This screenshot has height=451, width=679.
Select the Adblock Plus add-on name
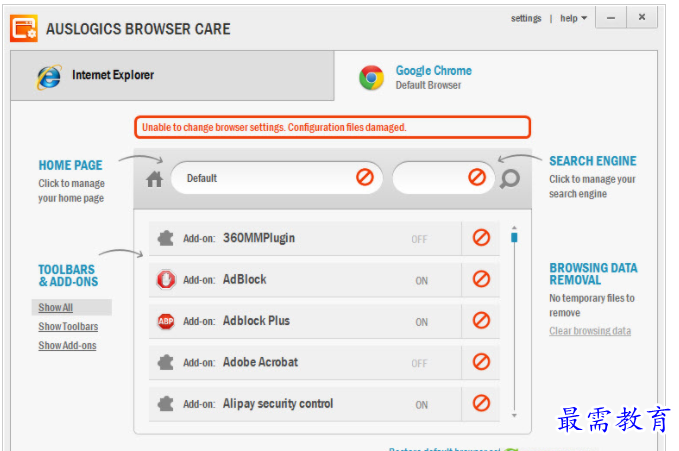pyautogui.click(x=256, y=321)
